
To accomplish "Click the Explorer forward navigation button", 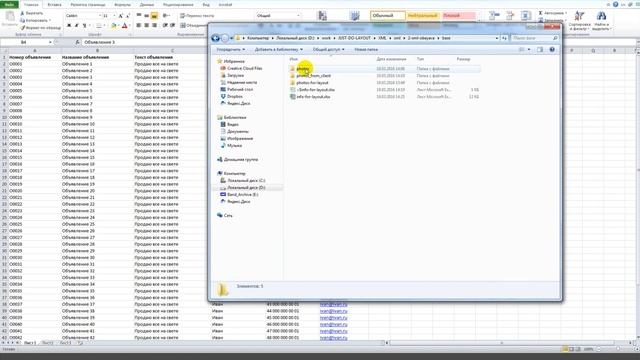I will 225,38.
